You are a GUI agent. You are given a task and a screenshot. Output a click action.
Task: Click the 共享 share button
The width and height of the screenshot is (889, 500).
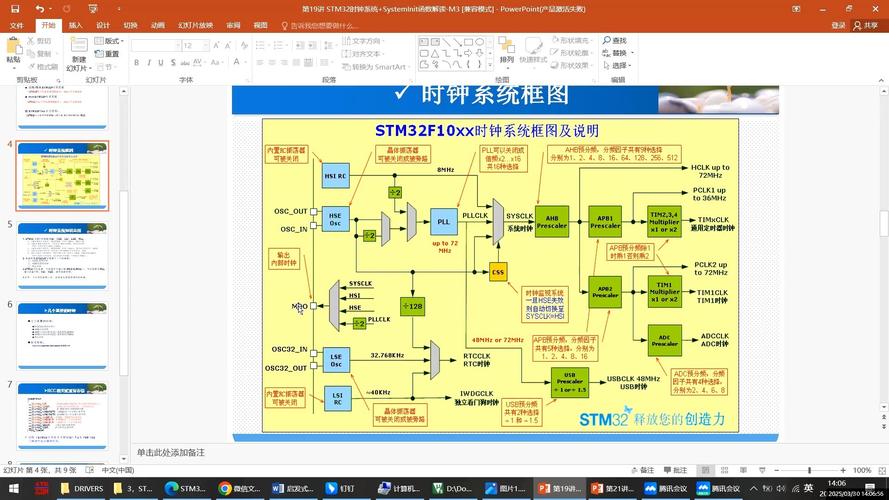point(866,26)
